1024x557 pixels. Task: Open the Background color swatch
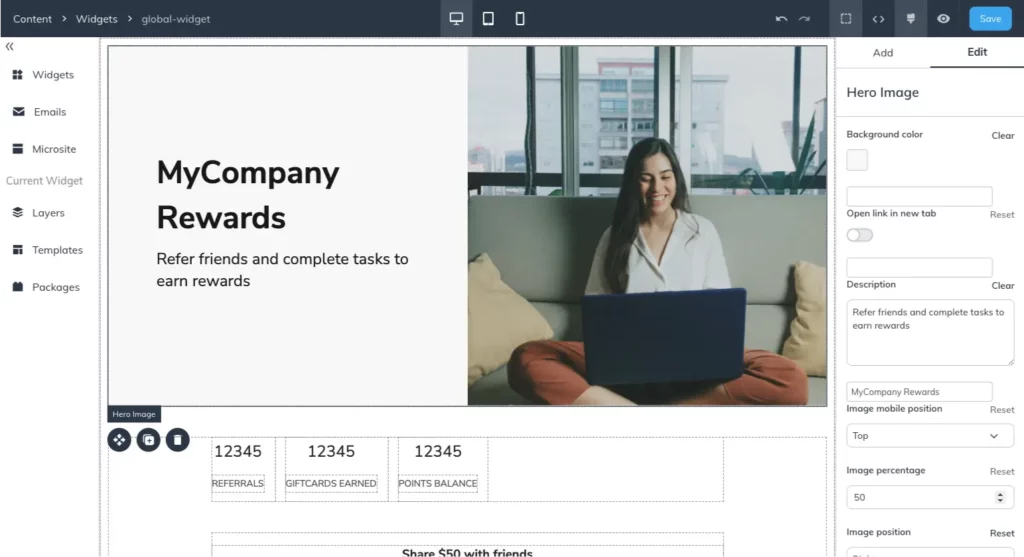pos(857,160)
